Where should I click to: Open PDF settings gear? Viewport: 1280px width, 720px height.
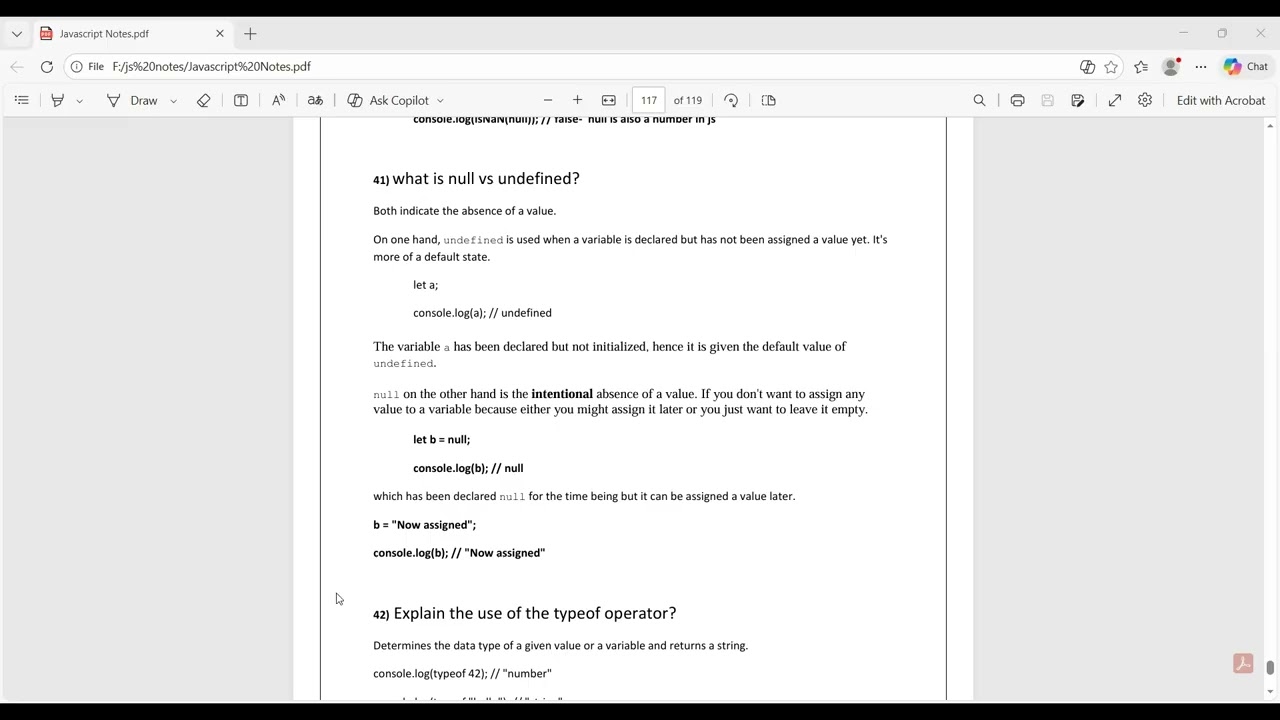click(1145, 100)
